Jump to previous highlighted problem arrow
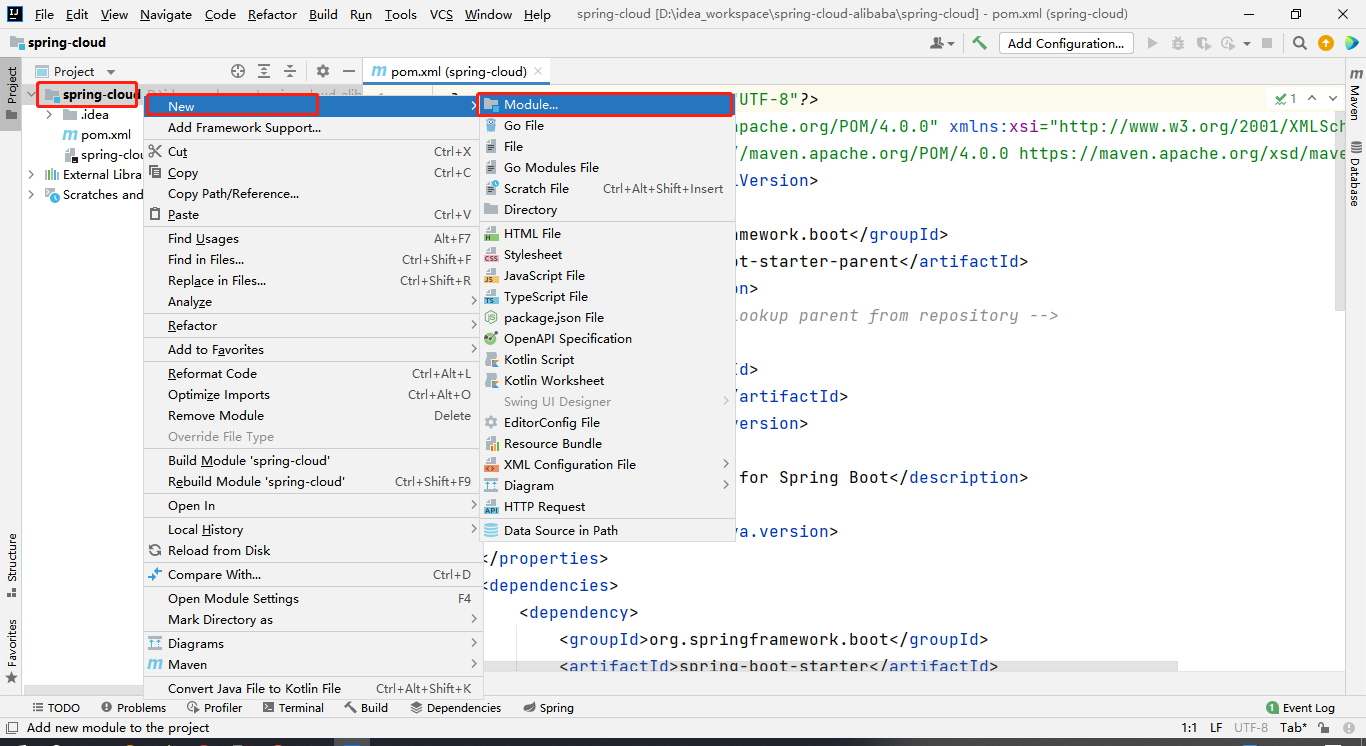 pos(1313,98)
